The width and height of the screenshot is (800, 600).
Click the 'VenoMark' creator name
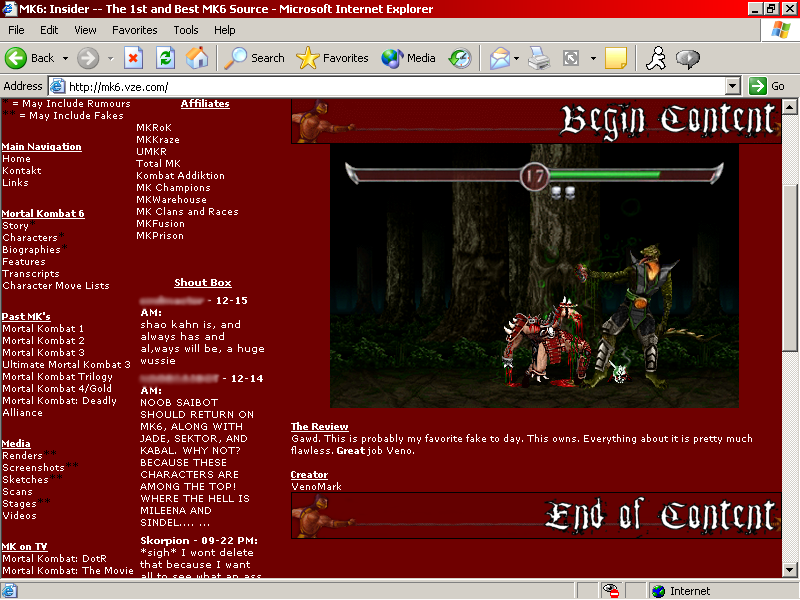[316, 486]
